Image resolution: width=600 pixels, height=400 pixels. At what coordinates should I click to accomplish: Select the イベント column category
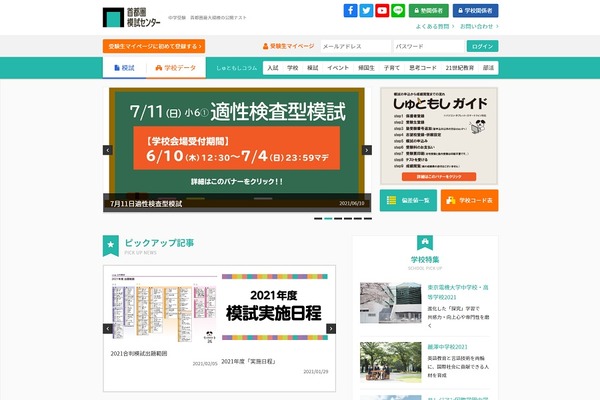point(338,68)
